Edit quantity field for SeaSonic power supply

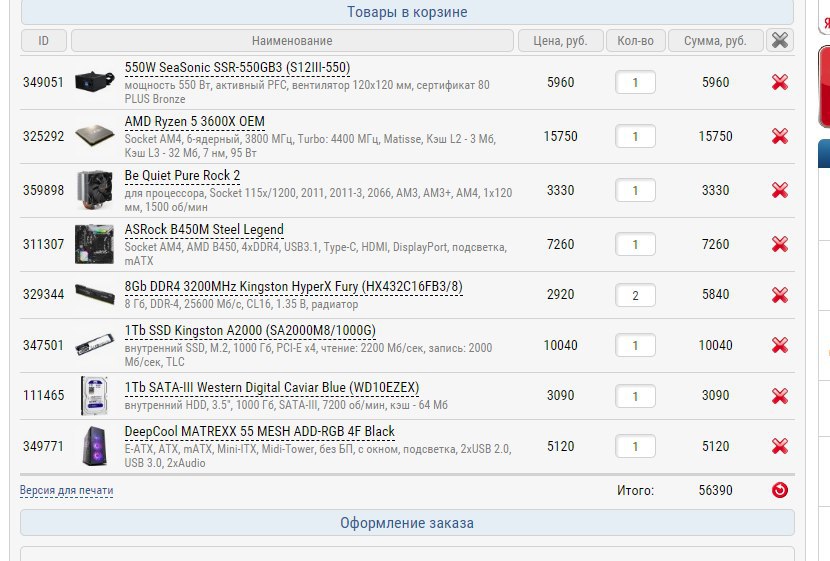coord(635,83)
